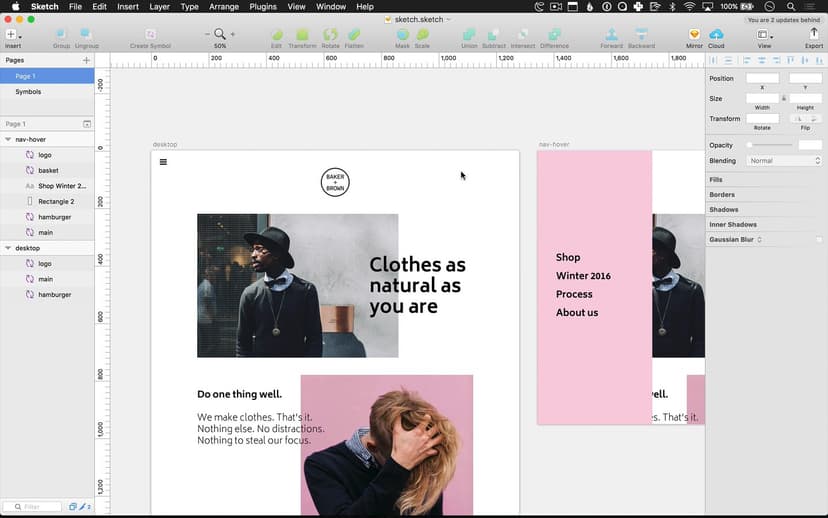Screen dimensions: 828x518
Task: Toggle the Gaussian Blur checkbox
Action: (x=819, y=240)
